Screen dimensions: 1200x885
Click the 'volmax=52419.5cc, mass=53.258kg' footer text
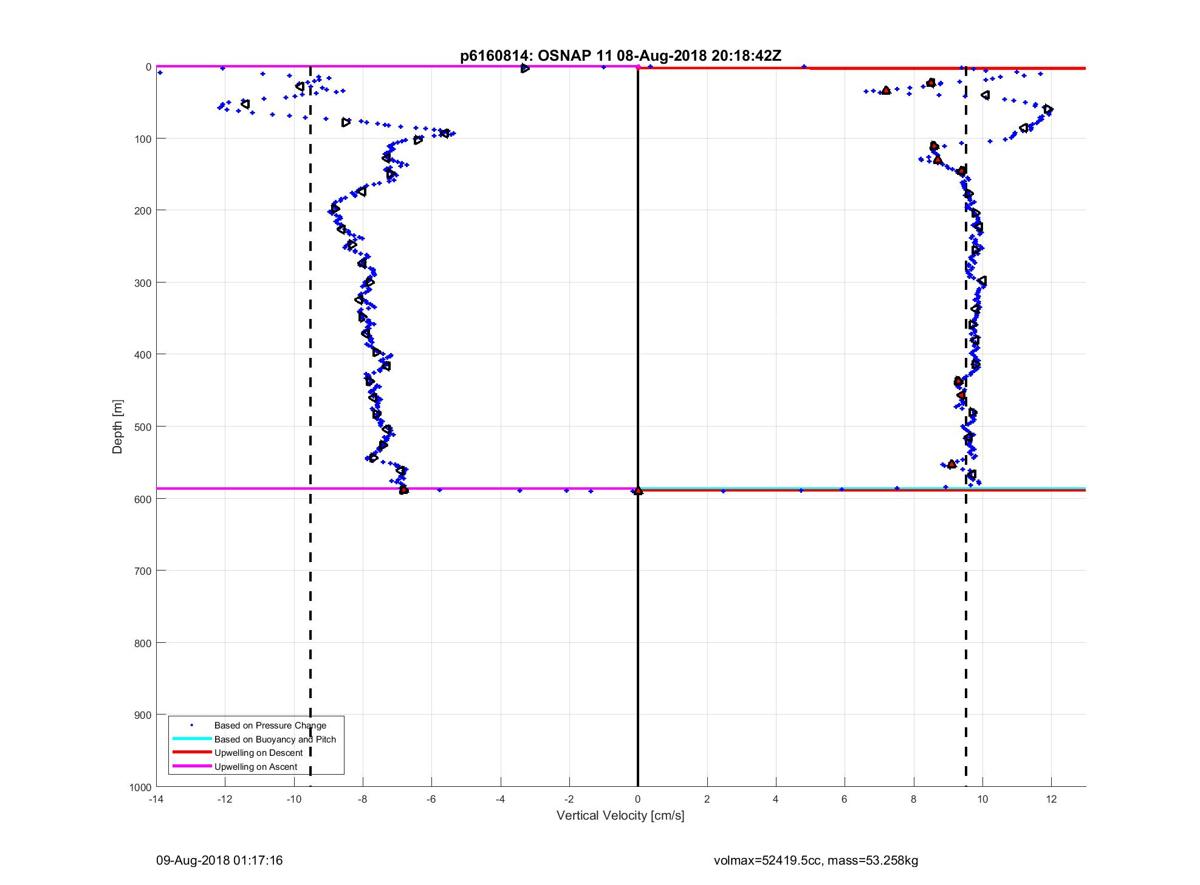pyautogui.click(x=816, y=860)
